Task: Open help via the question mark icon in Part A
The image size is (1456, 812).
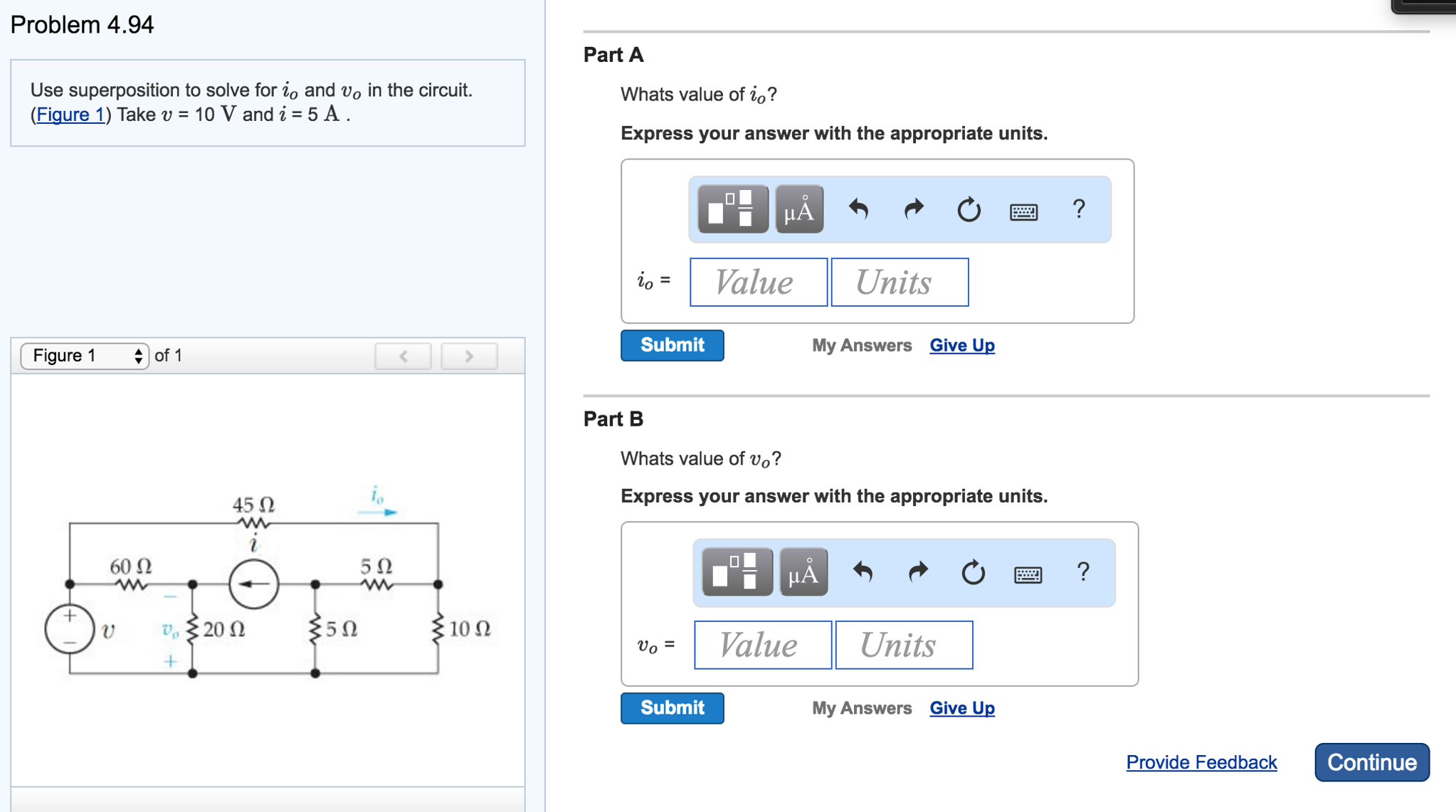Action: (x=1078, y=209)
